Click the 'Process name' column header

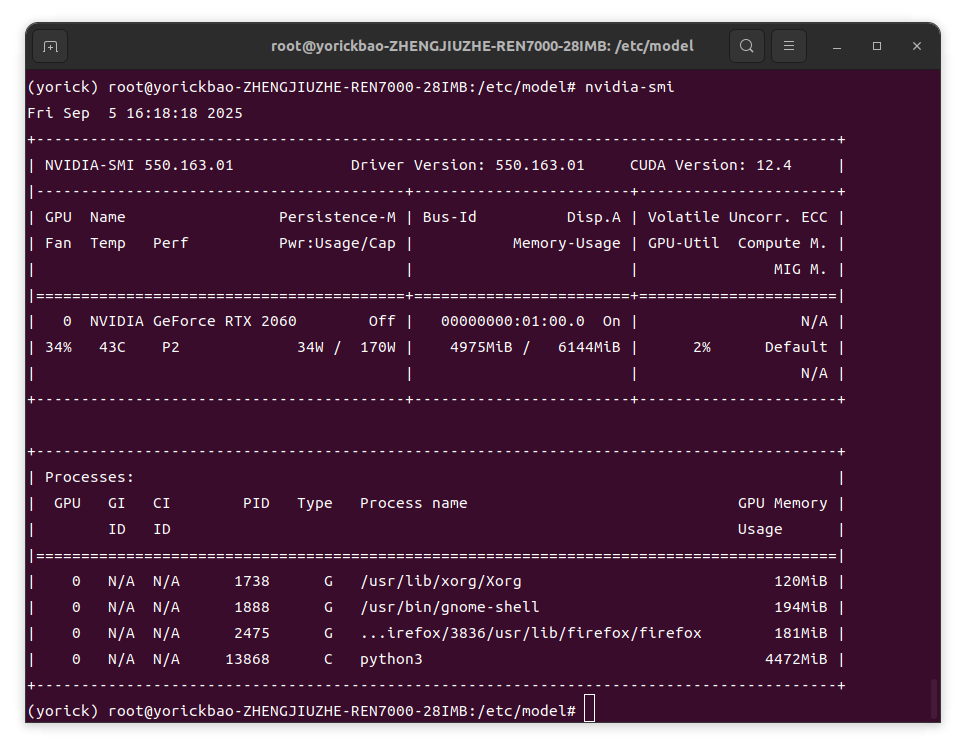tap(413, 503)
